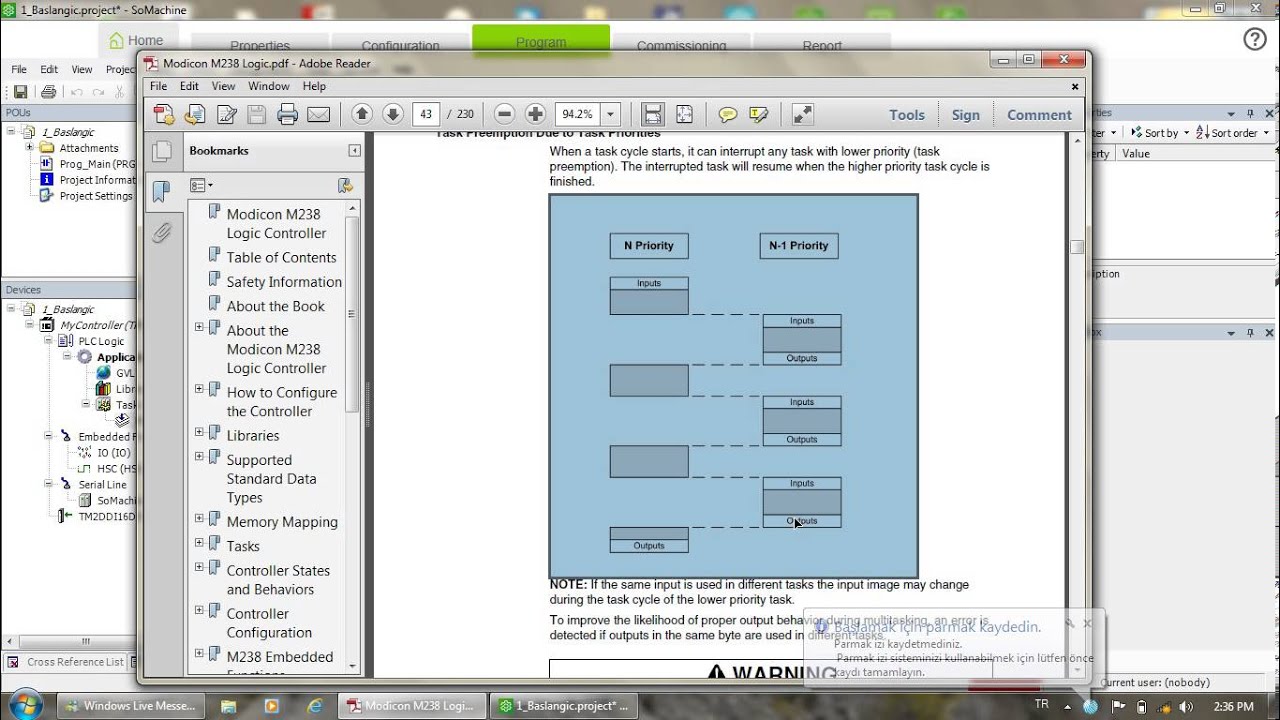Image resolution: width=1280 pixels, height=720 pixels.
Task: Open the bookmarks options menu dropdown
Action: pyautogui.click(x=201, y=185)
